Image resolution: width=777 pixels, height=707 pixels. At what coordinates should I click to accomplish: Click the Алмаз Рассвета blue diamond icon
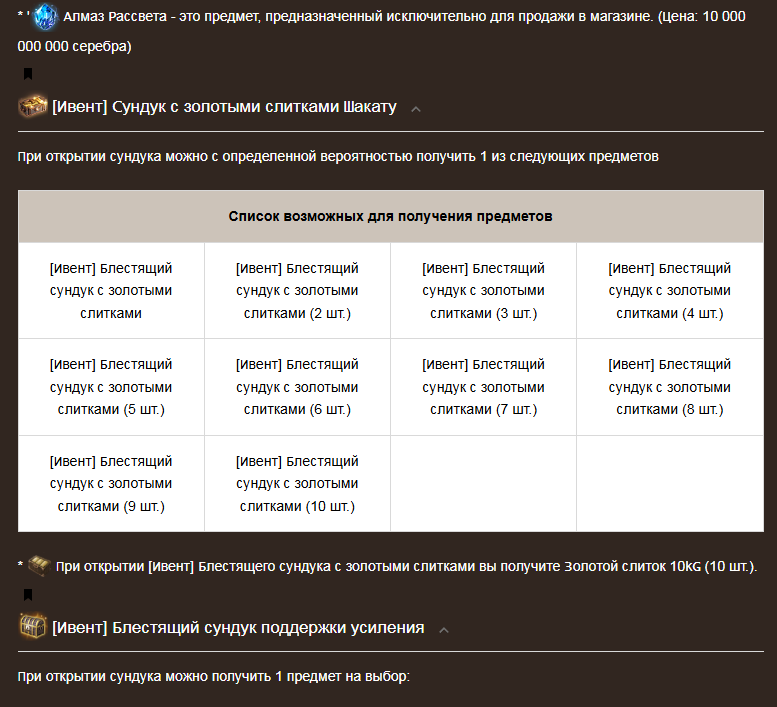(46, 16)
